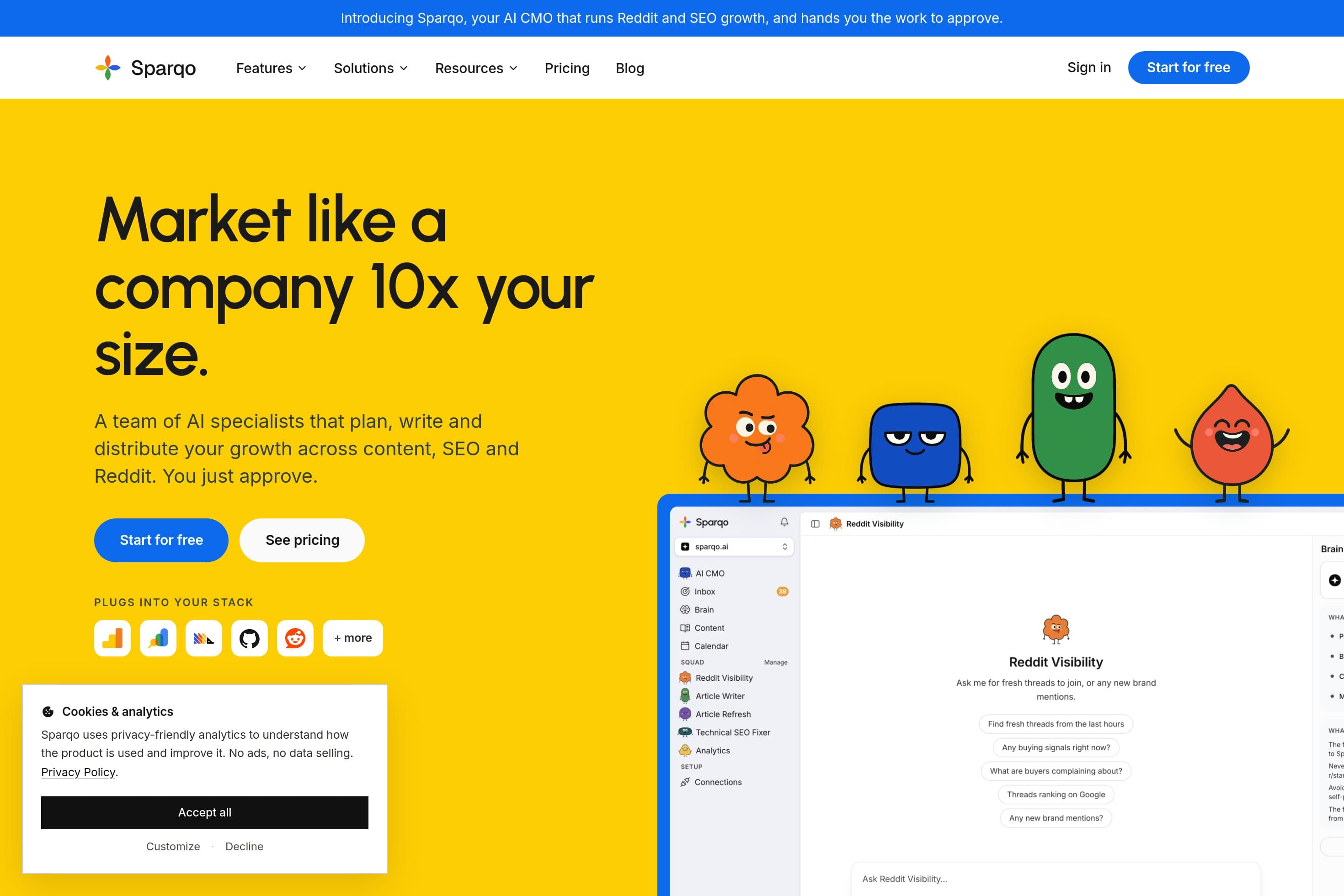
Task: Select Technical SEO Fixer squad member
Action: pyautogui.click(x=734, y=732)
